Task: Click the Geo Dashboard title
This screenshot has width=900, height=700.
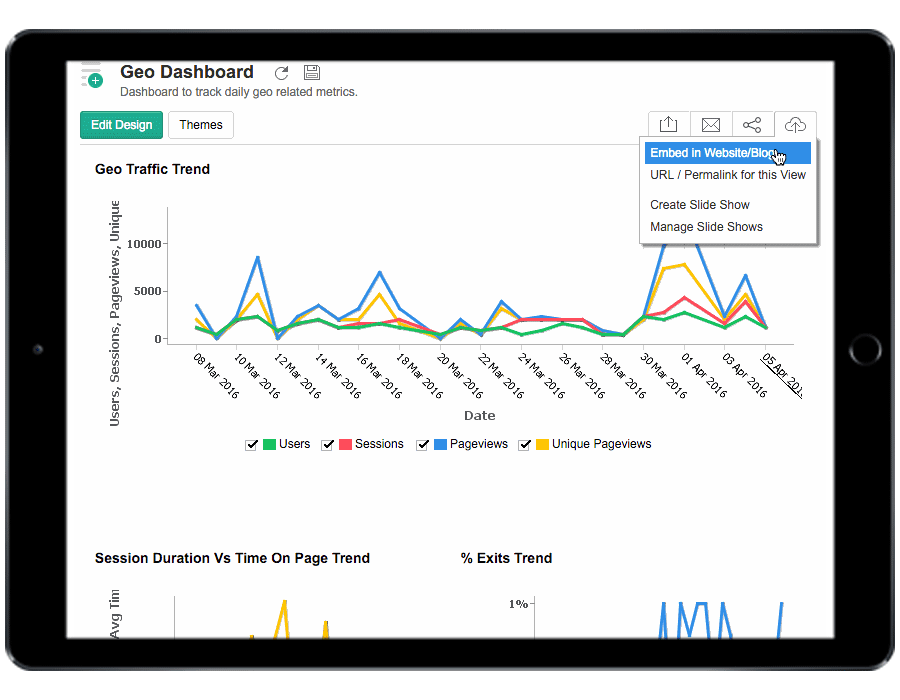Action: click(187, 72)
